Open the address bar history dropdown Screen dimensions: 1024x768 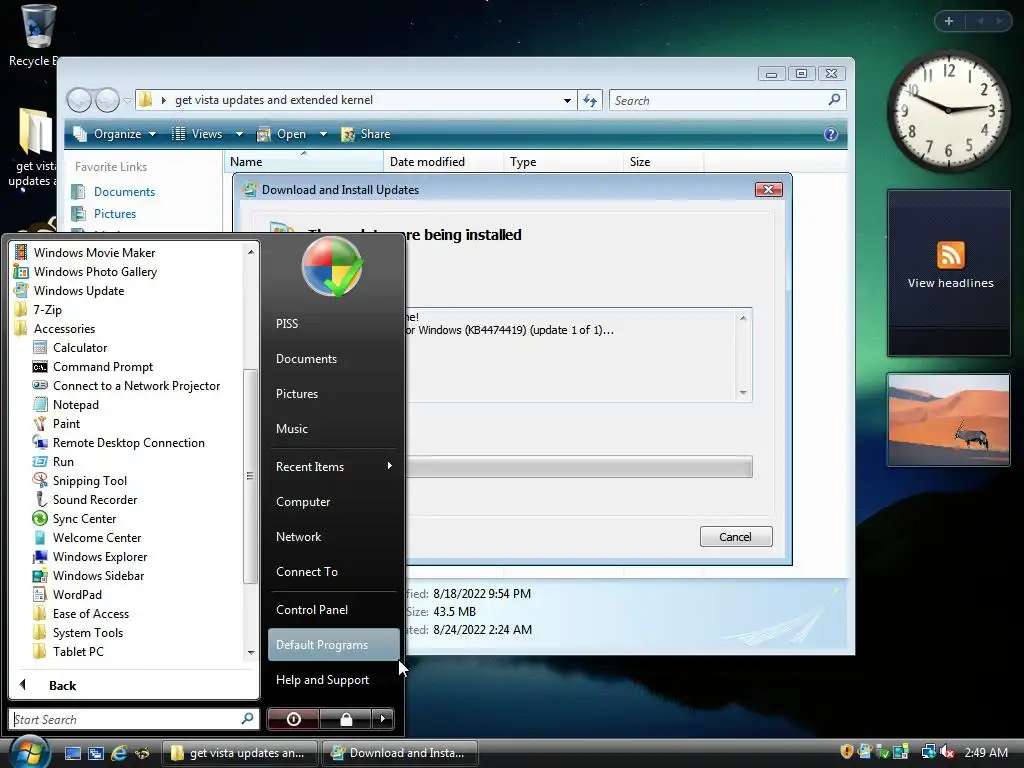coord(567,101)
